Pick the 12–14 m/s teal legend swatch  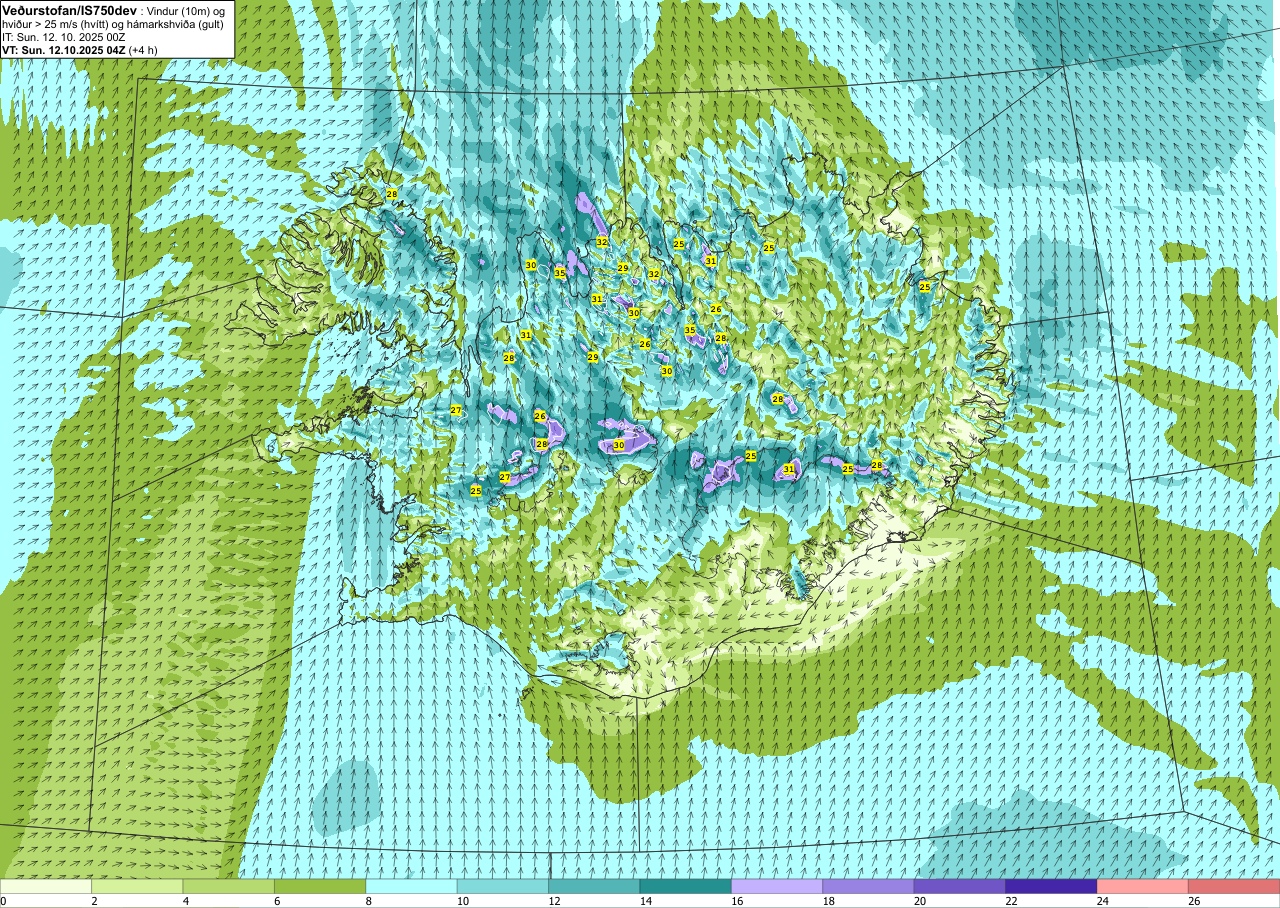point(595,886)
